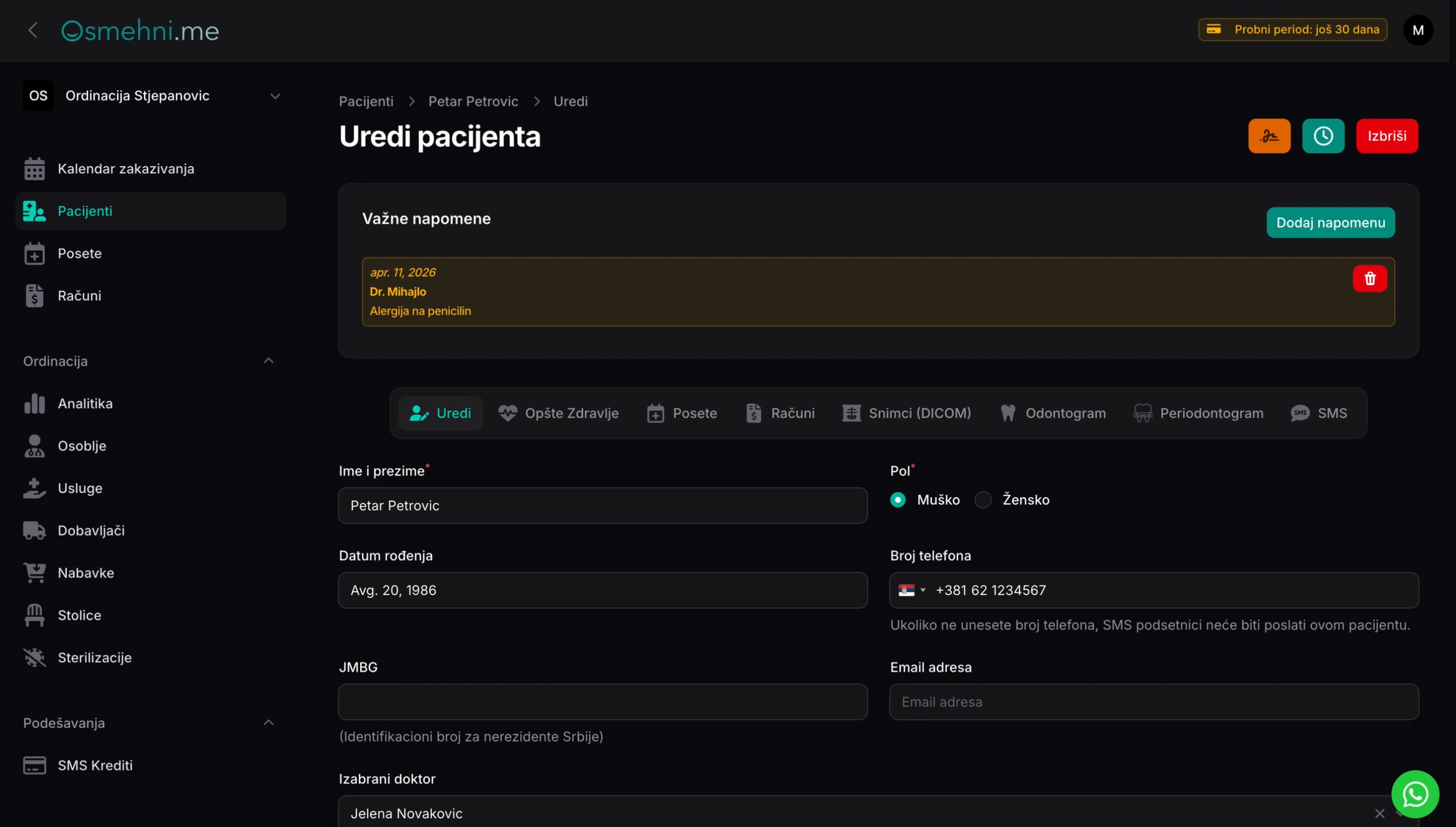Switch to the Periodontogram tab

(x=1198, y=413)
